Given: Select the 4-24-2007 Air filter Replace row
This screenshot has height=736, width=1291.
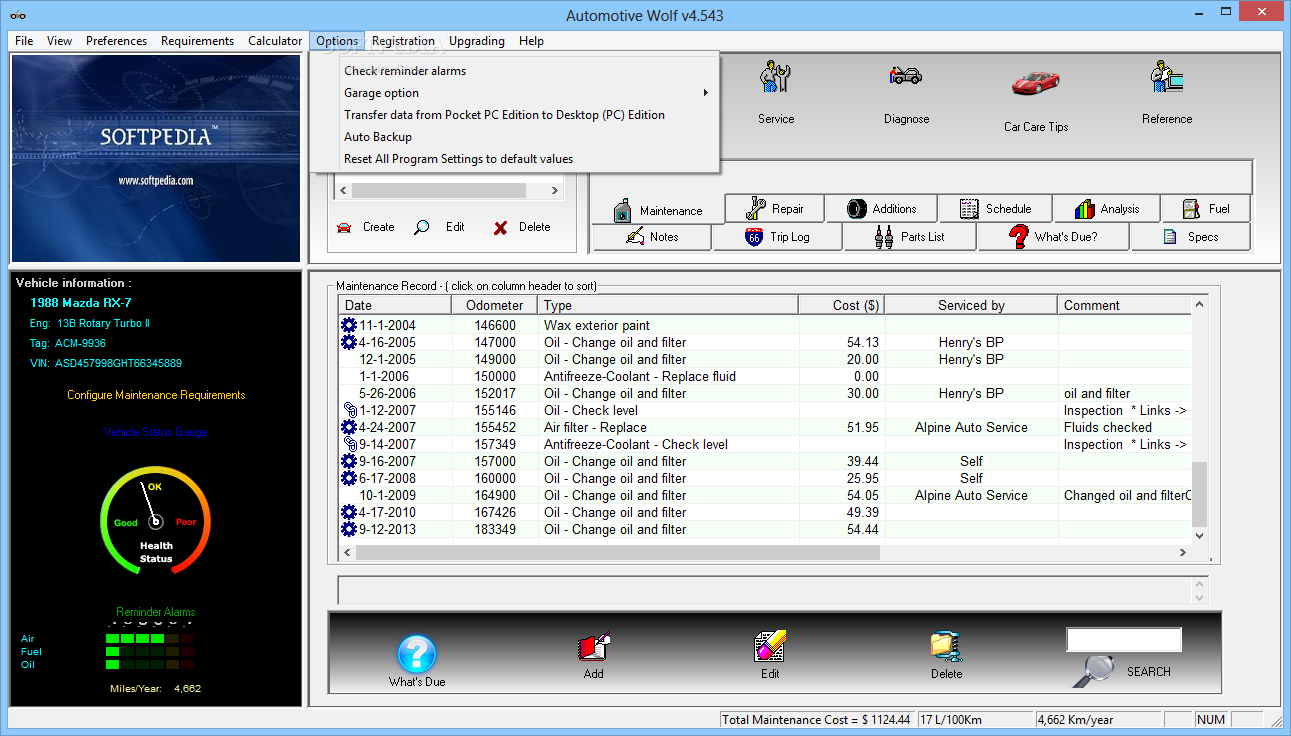Looking at the screenshot, I should tap(766, 427).
